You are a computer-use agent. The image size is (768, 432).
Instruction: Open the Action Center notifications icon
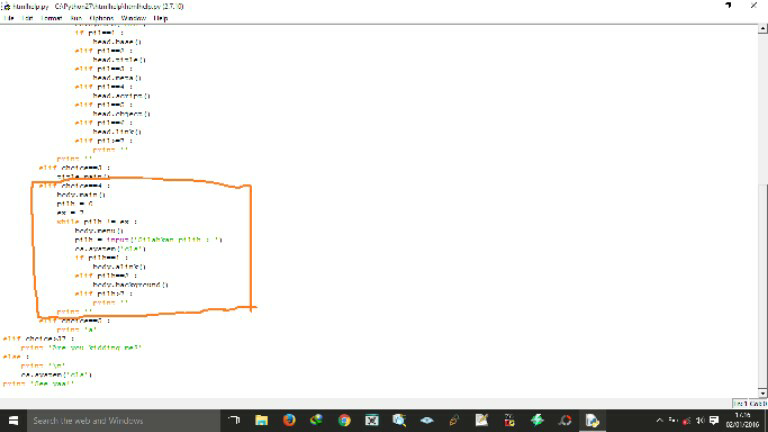pyautogui.click(x=714, y=420)
